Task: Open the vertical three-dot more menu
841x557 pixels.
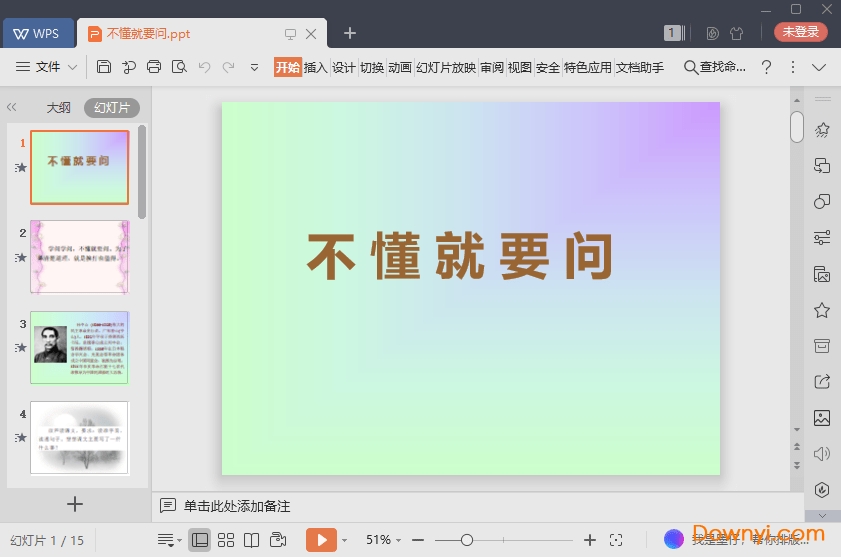Action: (x=793, y=67)
